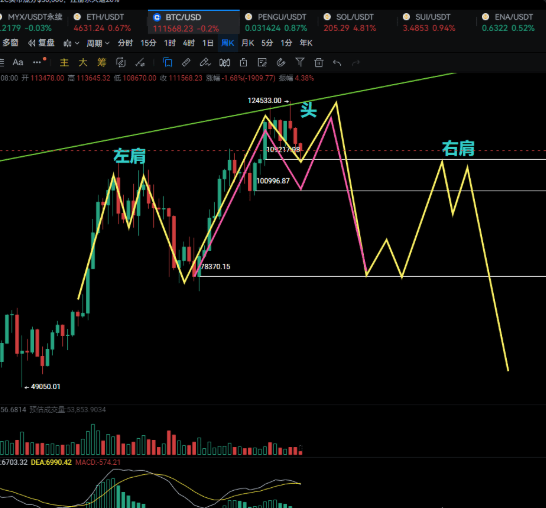Select the 1日 daily timeframe
This screenshot has height=508, width=546.
click(x=208, y=43)
